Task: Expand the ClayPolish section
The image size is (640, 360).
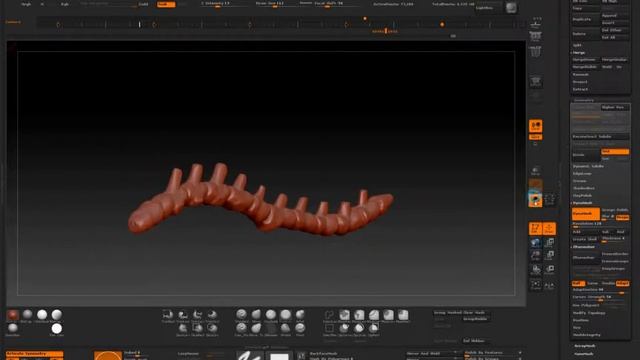Action: coord(582,196)
